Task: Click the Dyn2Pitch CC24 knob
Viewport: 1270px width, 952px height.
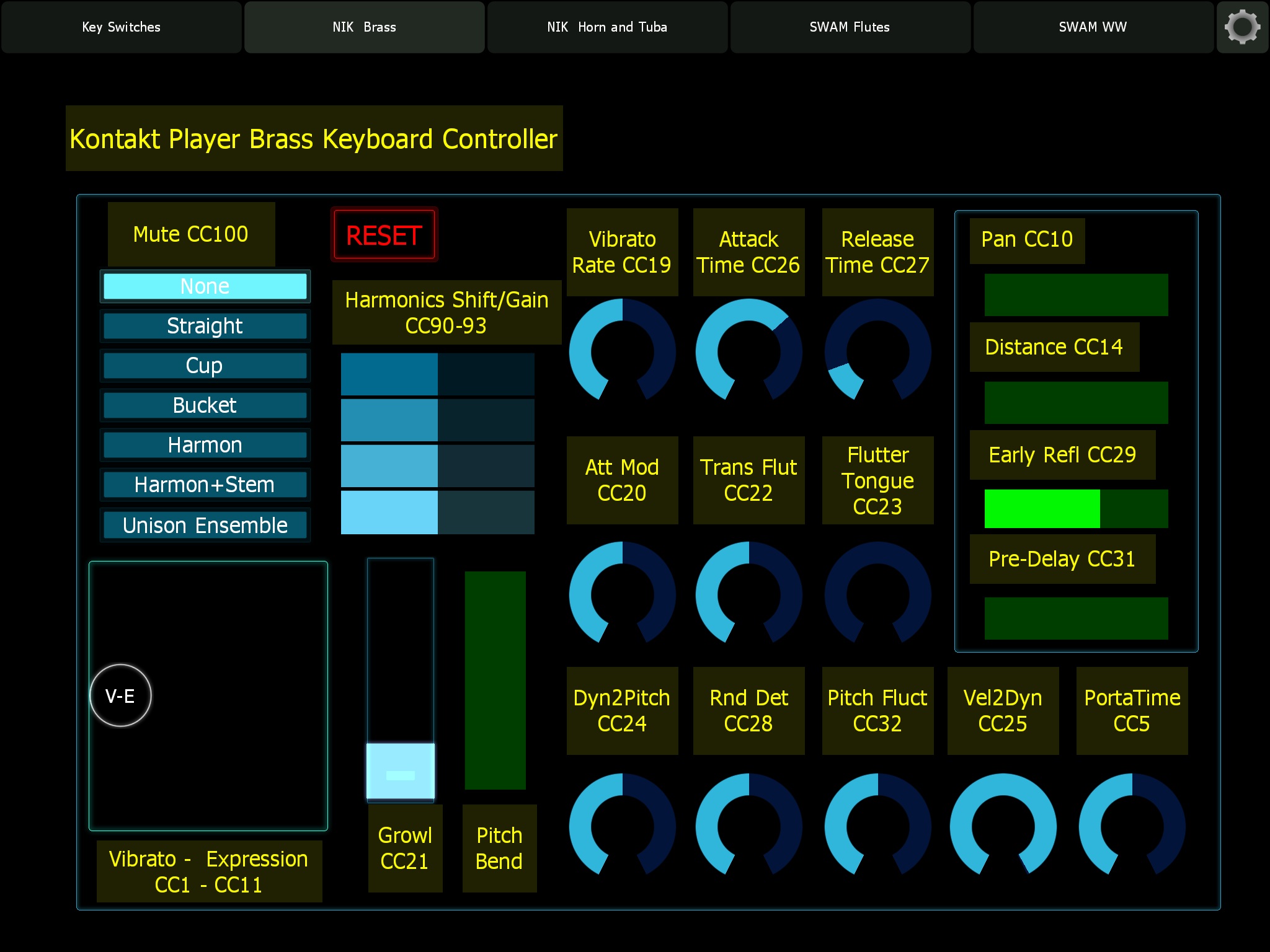Action: tap(623, 826)
